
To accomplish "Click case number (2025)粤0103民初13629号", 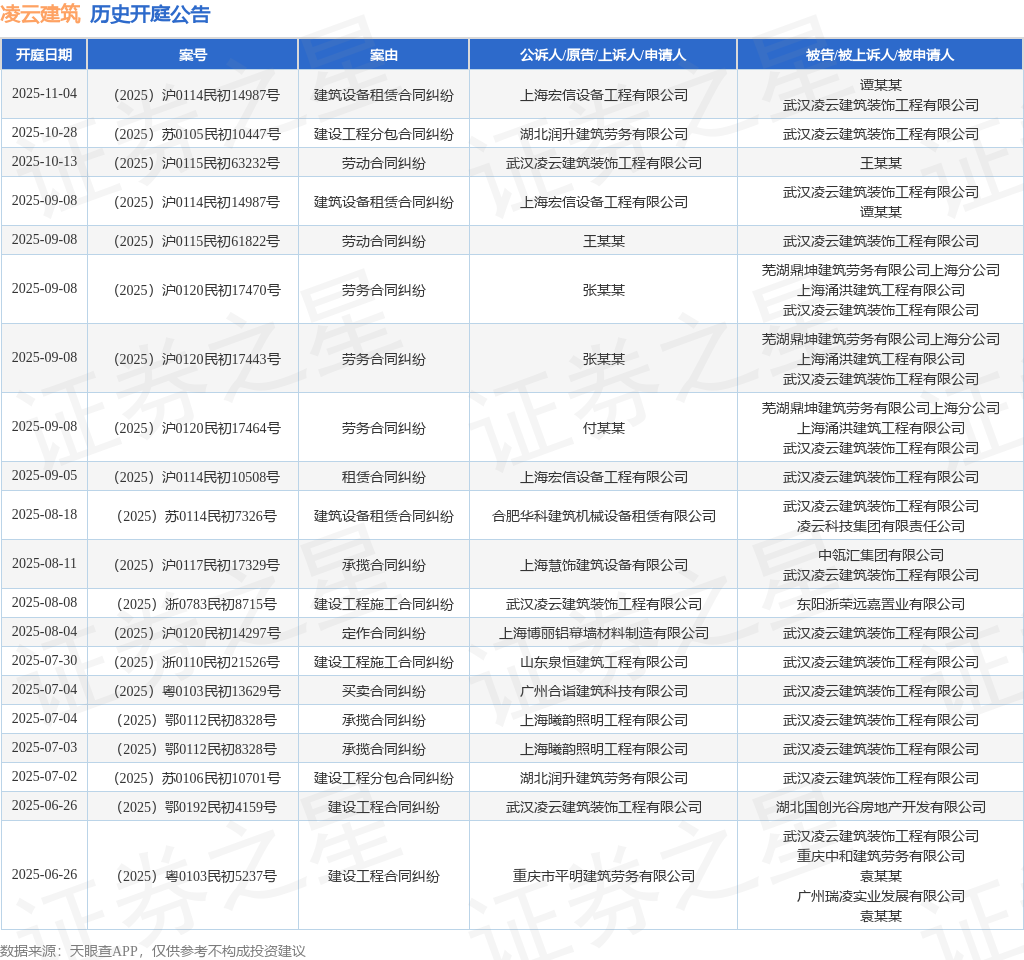I will (197, 692).
